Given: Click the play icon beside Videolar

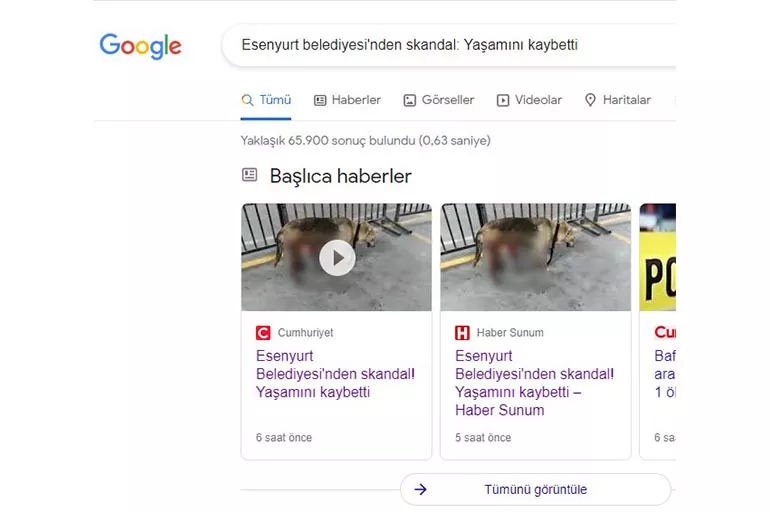Looking at the screenshot, I should click(504, 100).
